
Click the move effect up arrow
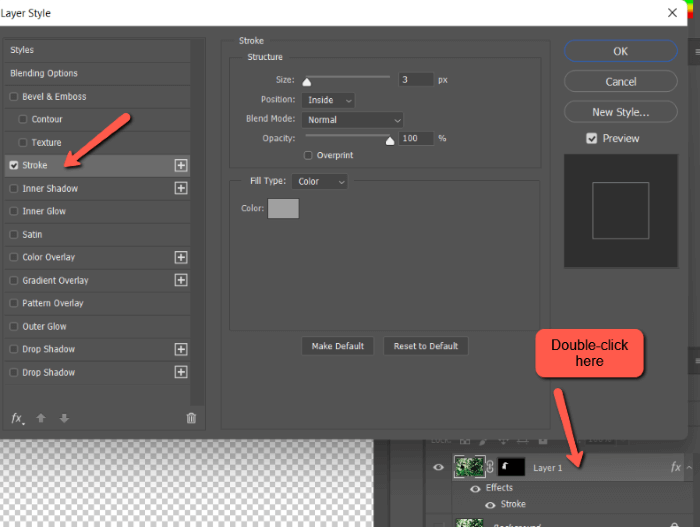[x=41, y=418]
